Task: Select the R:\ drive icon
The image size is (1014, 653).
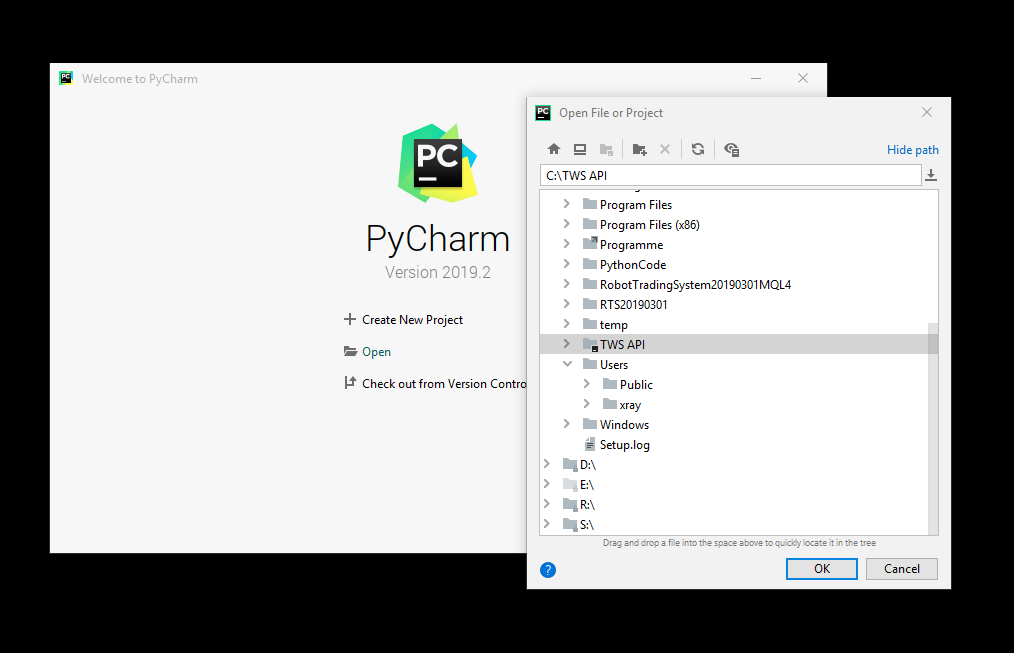Action: pos(570,504)
